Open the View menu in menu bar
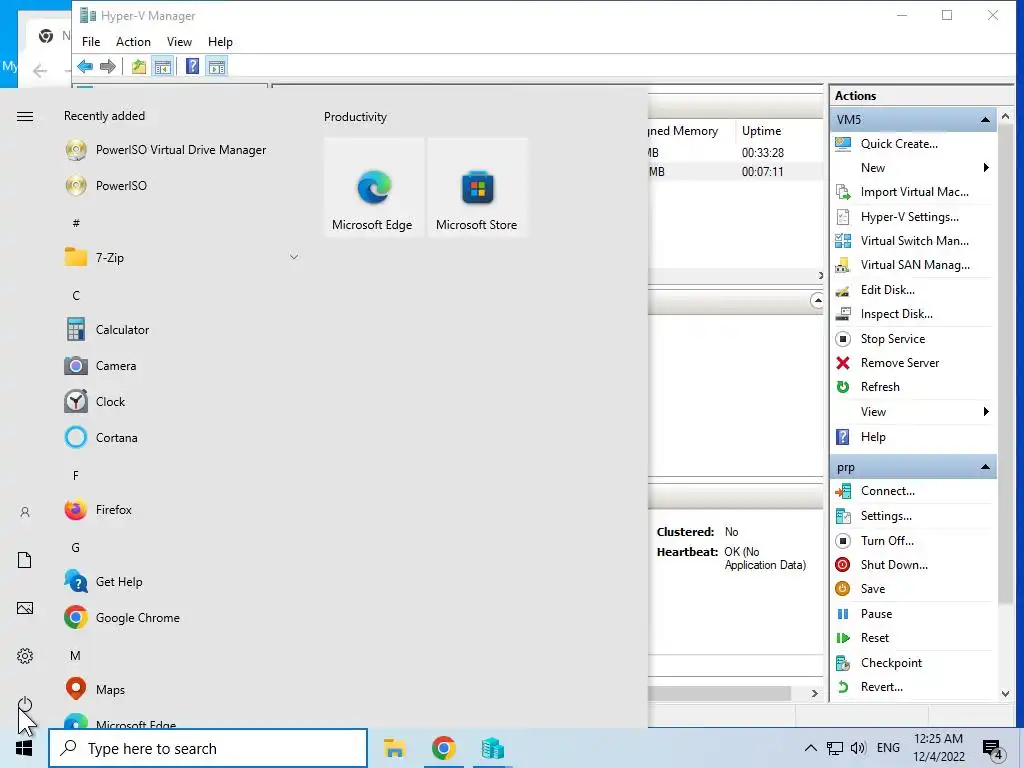Viewport: 1024px width, 768px height. 179,42
